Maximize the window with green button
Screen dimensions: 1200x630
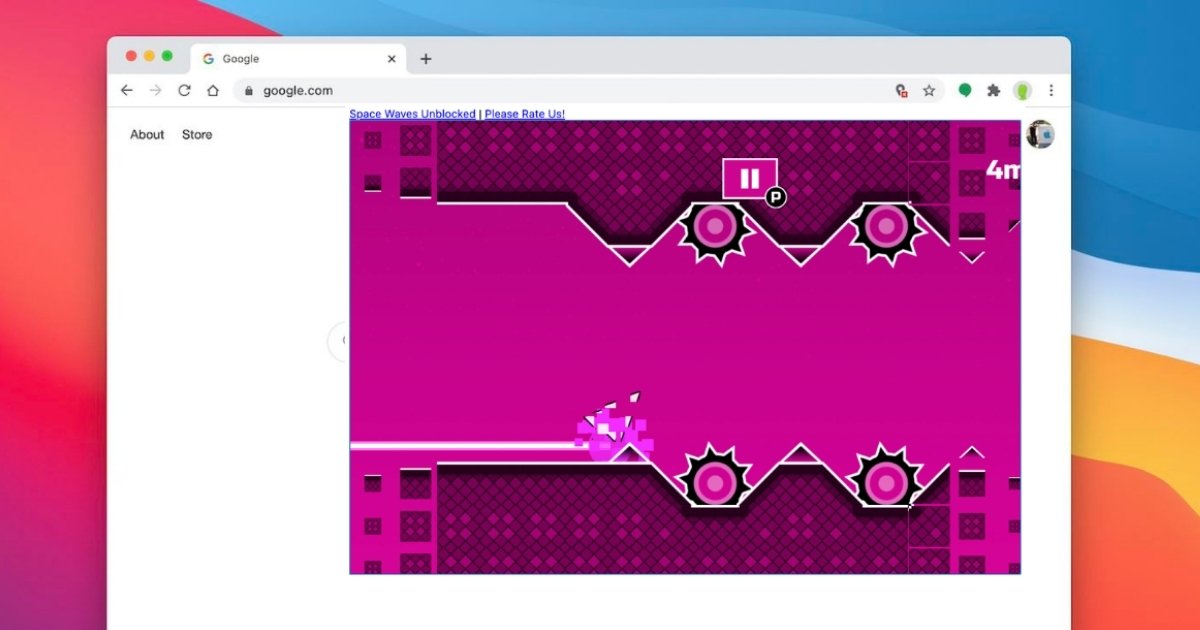click(167, 56)
